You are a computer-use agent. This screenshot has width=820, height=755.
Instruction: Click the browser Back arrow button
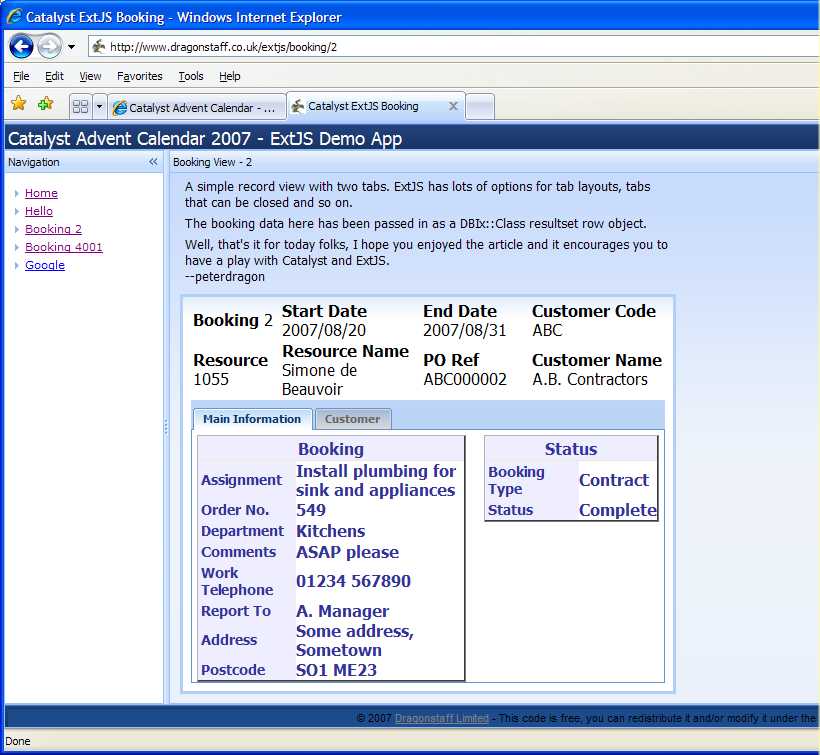coord(22,46)
